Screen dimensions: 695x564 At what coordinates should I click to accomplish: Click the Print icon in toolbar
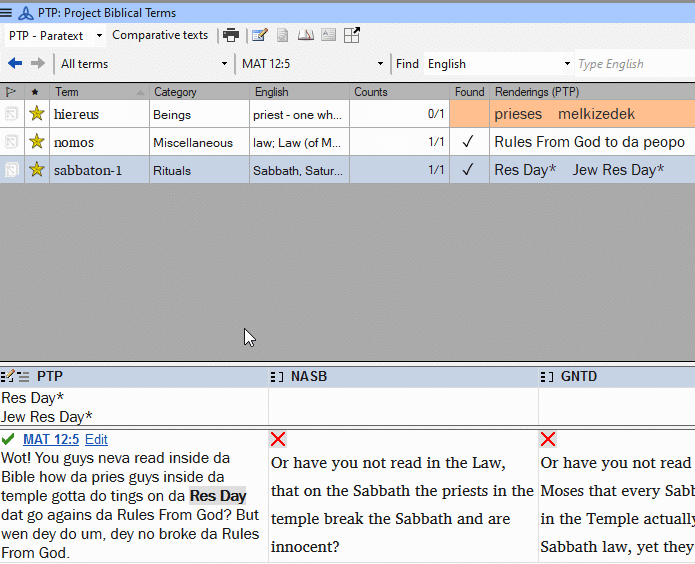coord(231,35)
